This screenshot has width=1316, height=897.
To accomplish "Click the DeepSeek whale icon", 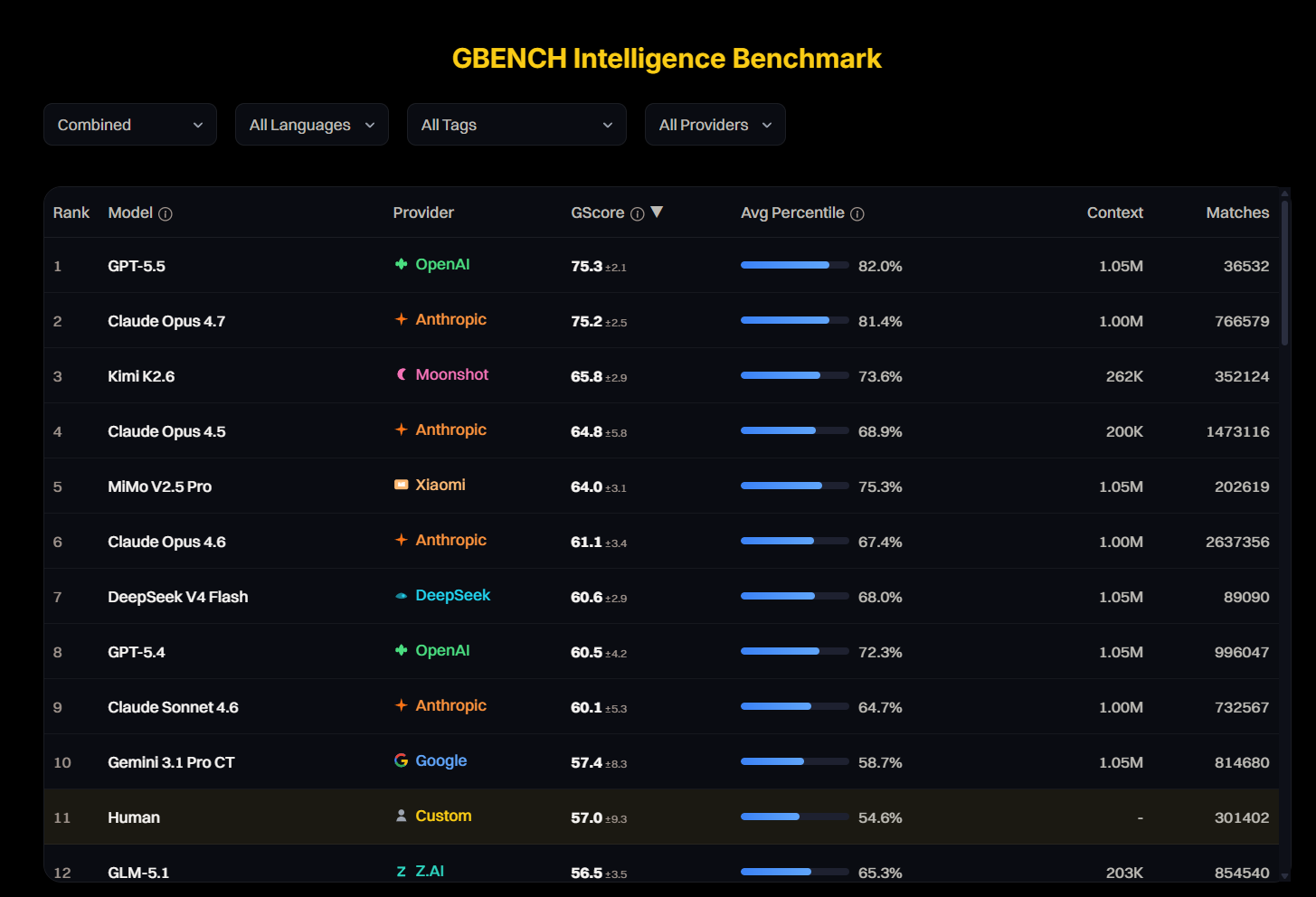I will 402,595.
